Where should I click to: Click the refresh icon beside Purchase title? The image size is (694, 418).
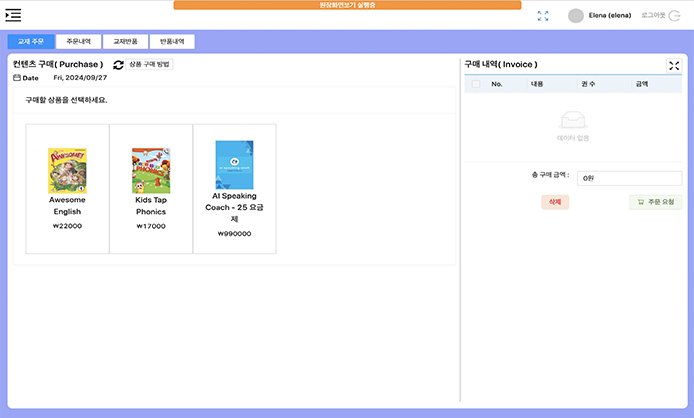click(x=119, y=64)
